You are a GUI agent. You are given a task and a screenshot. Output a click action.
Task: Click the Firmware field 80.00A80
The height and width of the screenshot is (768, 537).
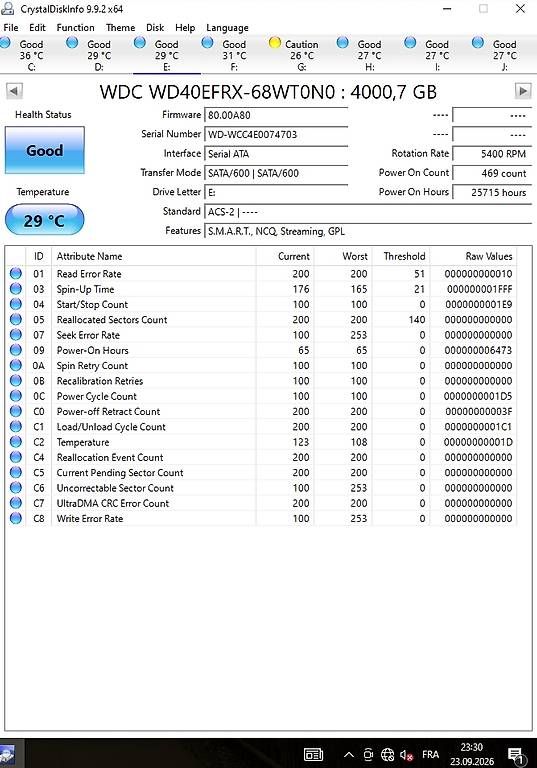coord(276,115)
